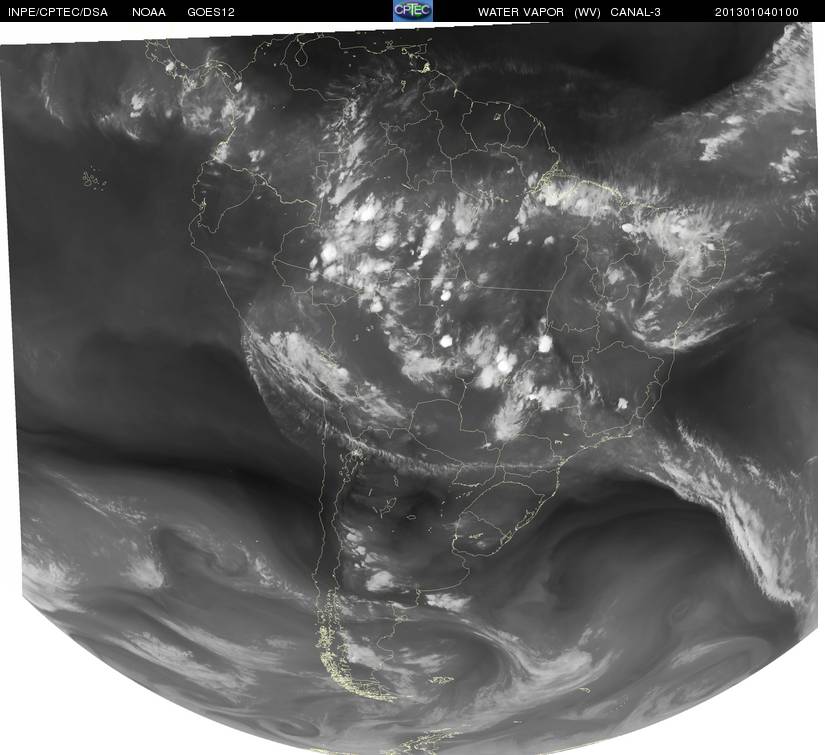
Task: Click the 201301040100 timestamp
Action: 757,12
